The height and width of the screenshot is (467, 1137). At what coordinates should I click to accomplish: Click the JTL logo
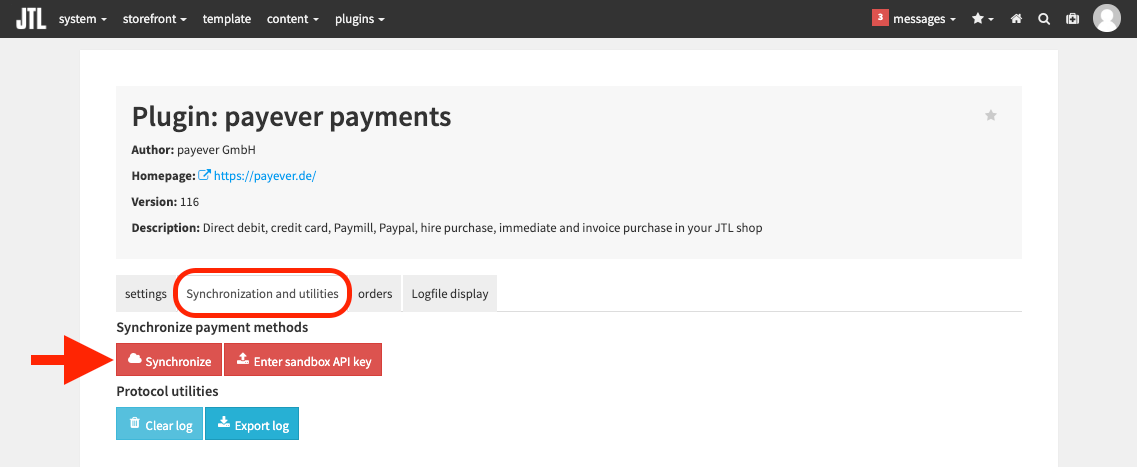point(31,19)
